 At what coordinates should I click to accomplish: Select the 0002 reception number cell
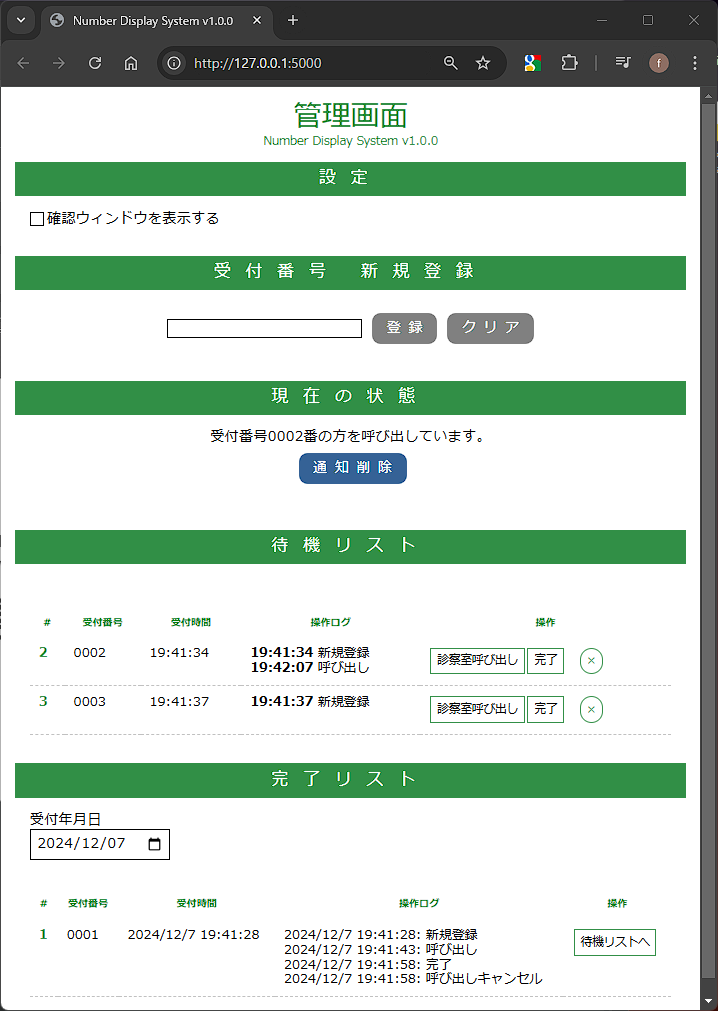(90, 653)
